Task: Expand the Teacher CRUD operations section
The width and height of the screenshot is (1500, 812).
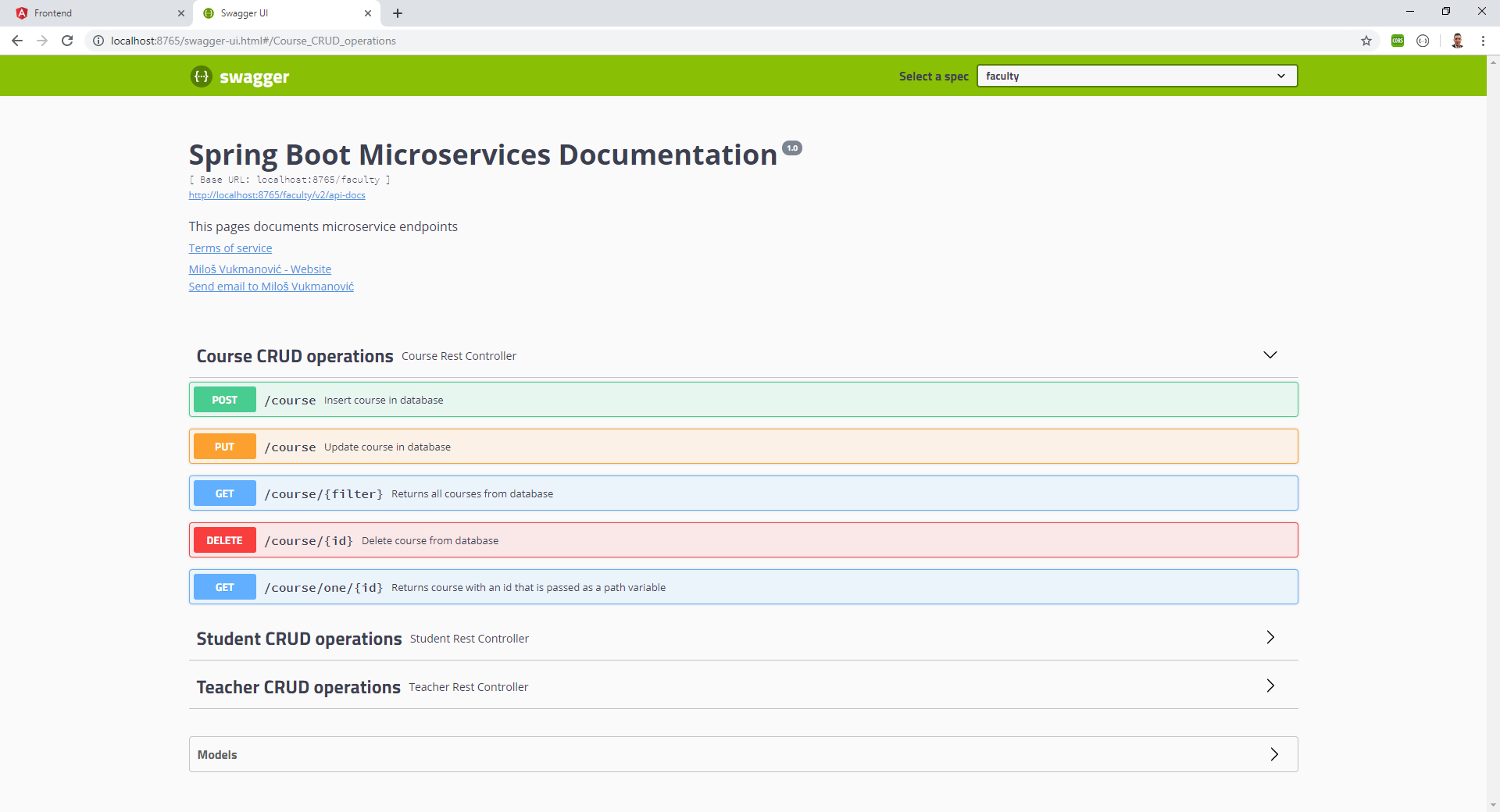Action: tap(1270, 686)
